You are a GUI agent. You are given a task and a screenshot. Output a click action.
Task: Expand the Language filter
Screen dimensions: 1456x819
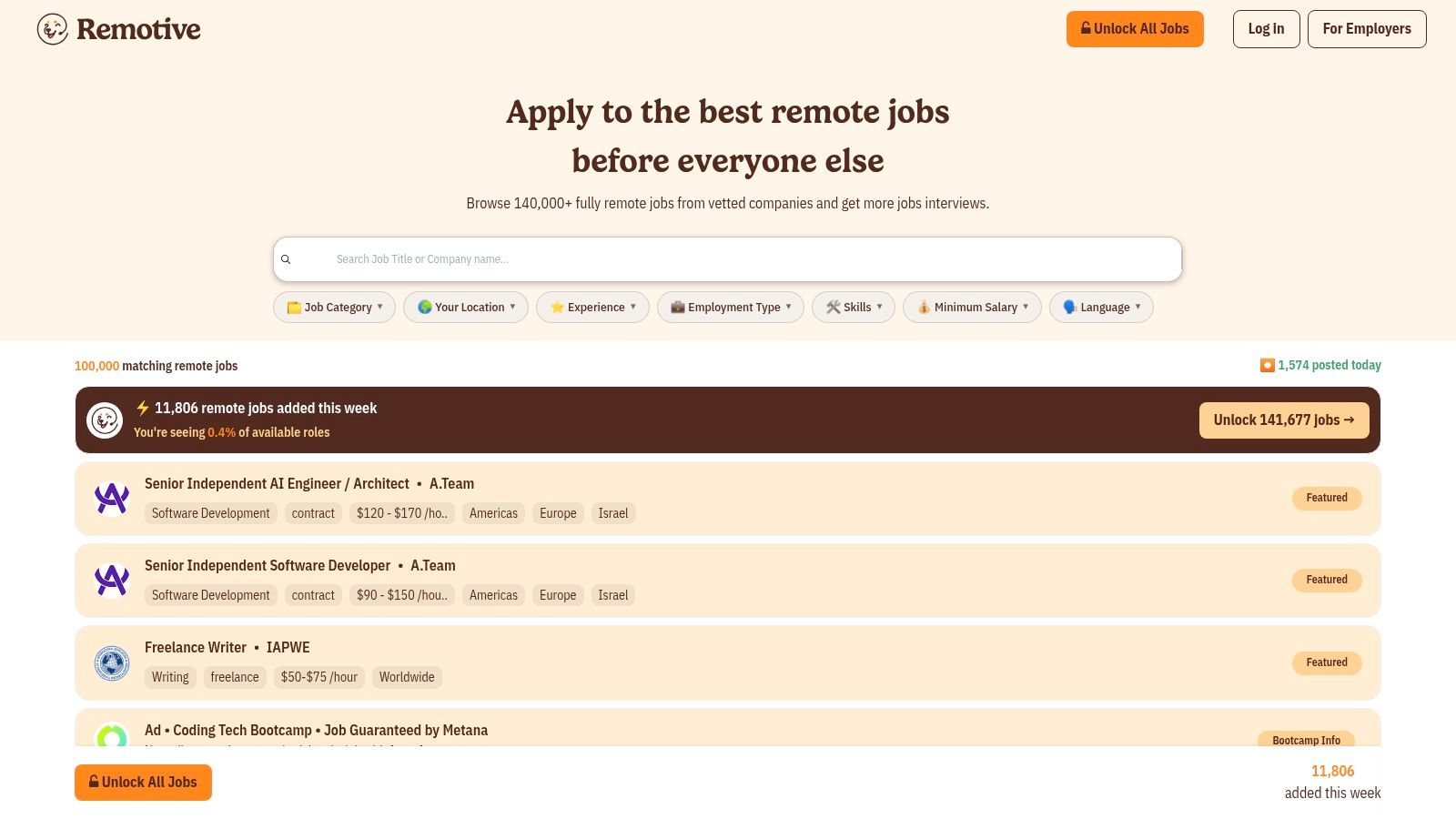[x=1101, y=308]
